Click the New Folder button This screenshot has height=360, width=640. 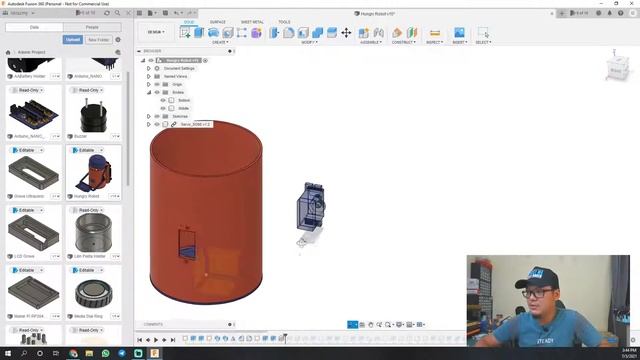[x=98, y=40]
